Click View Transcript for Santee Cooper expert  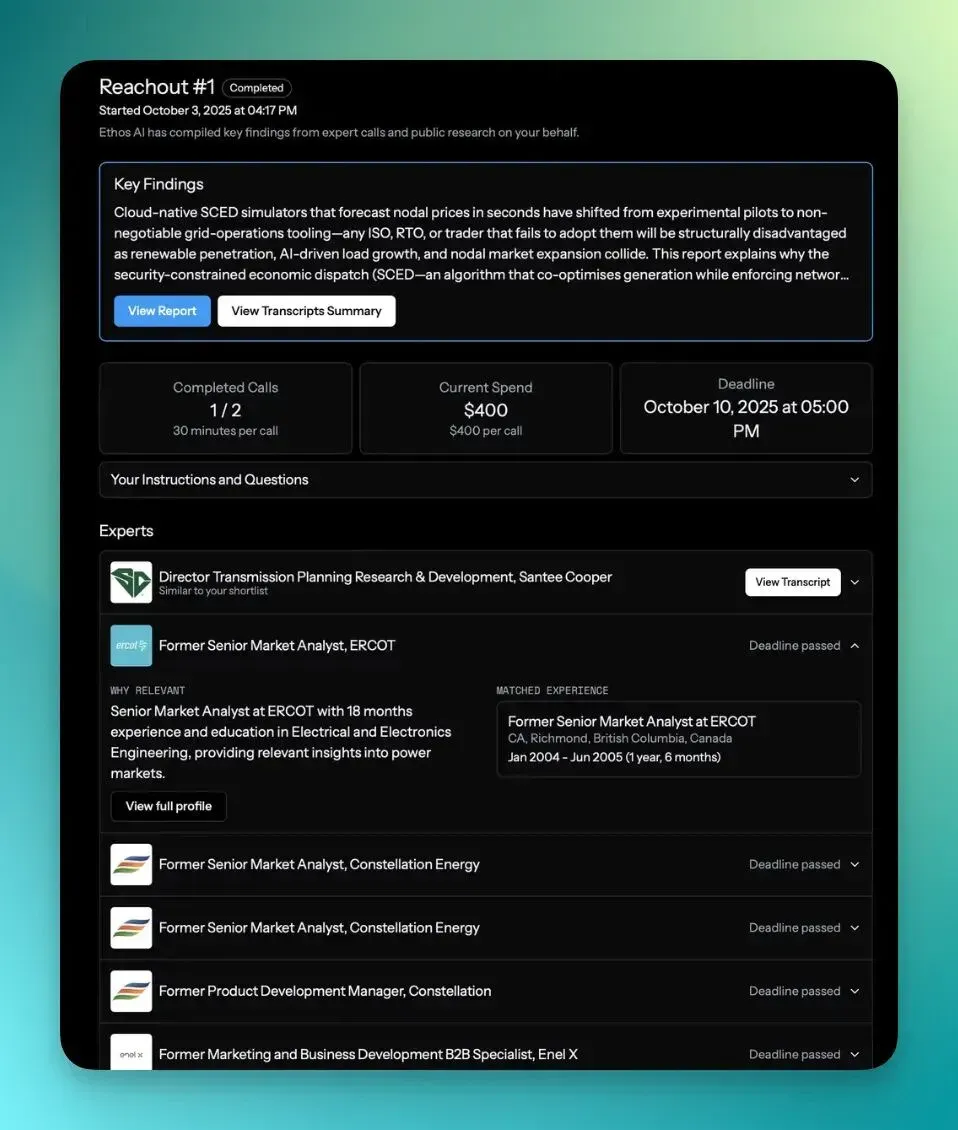pyautogui.click(x=793, y=582)
